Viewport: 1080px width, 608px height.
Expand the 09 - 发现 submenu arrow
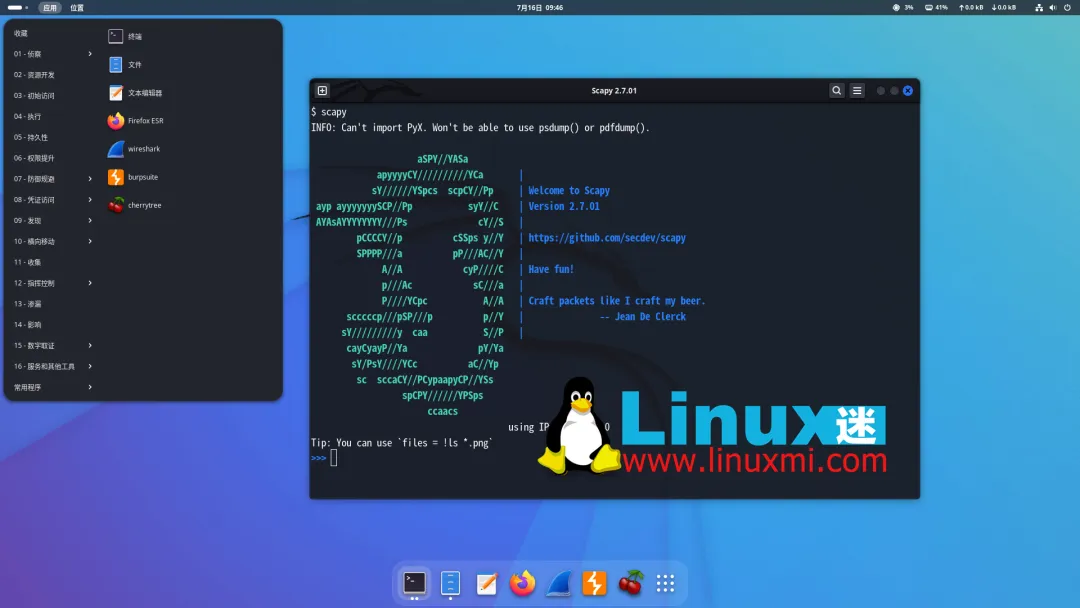point(90,220)
